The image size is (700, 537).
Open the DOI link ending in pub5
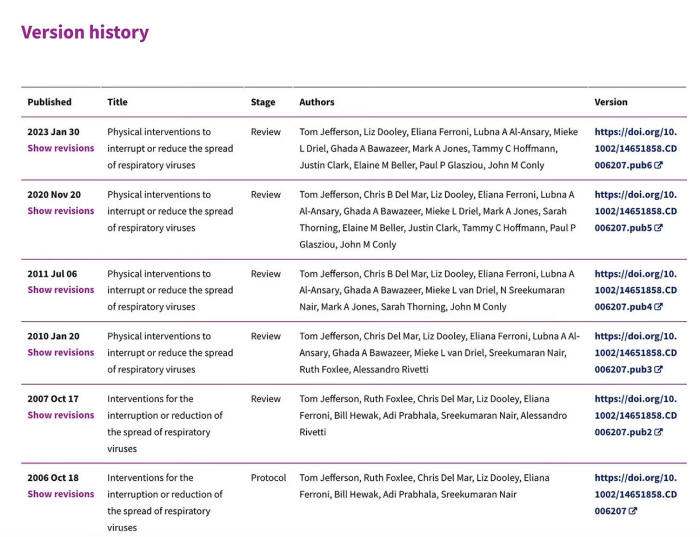(635, 211)
